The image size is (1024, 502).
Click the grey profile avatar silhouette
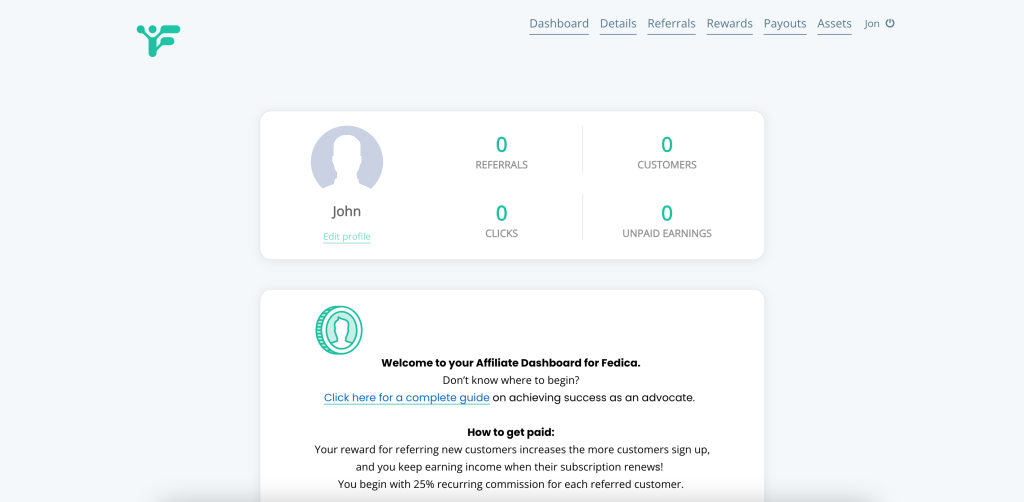(x=347, y=161)
